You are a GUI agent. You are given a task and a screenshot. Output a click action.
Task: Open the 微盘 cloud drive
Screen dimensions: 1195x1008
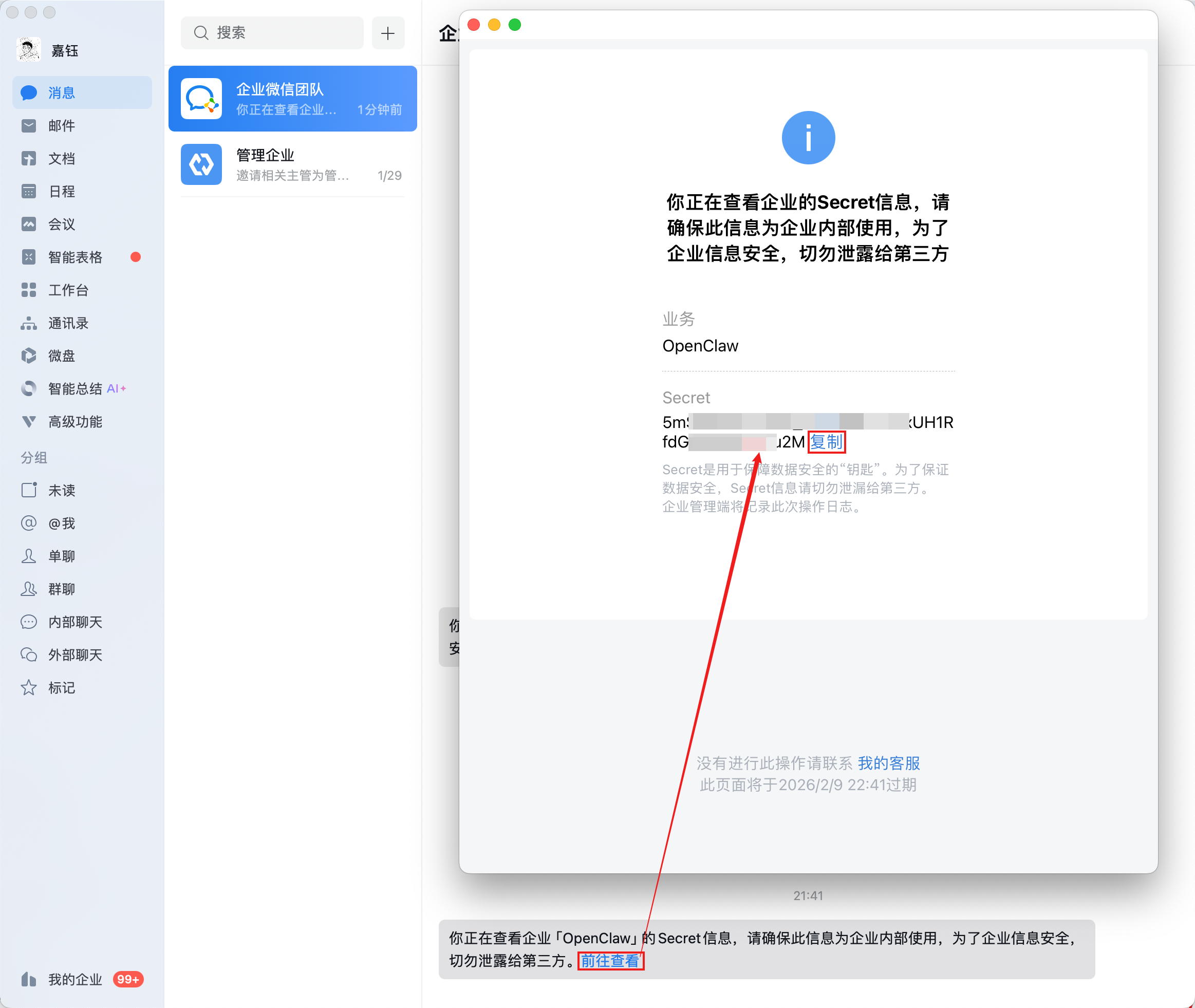(61, 356)
